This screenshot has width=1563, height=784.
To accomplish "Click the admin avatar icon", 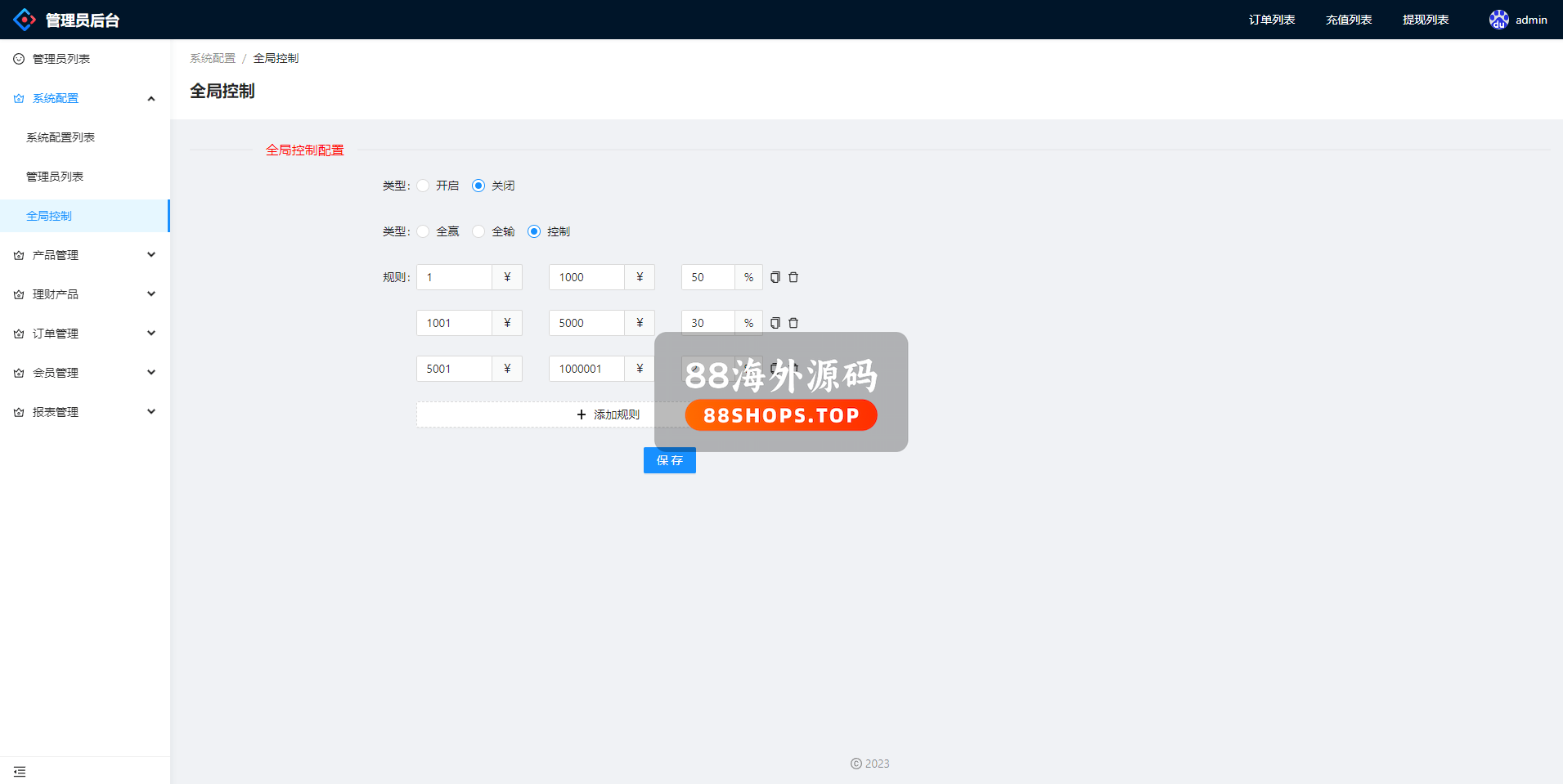I will [1498, 20].
